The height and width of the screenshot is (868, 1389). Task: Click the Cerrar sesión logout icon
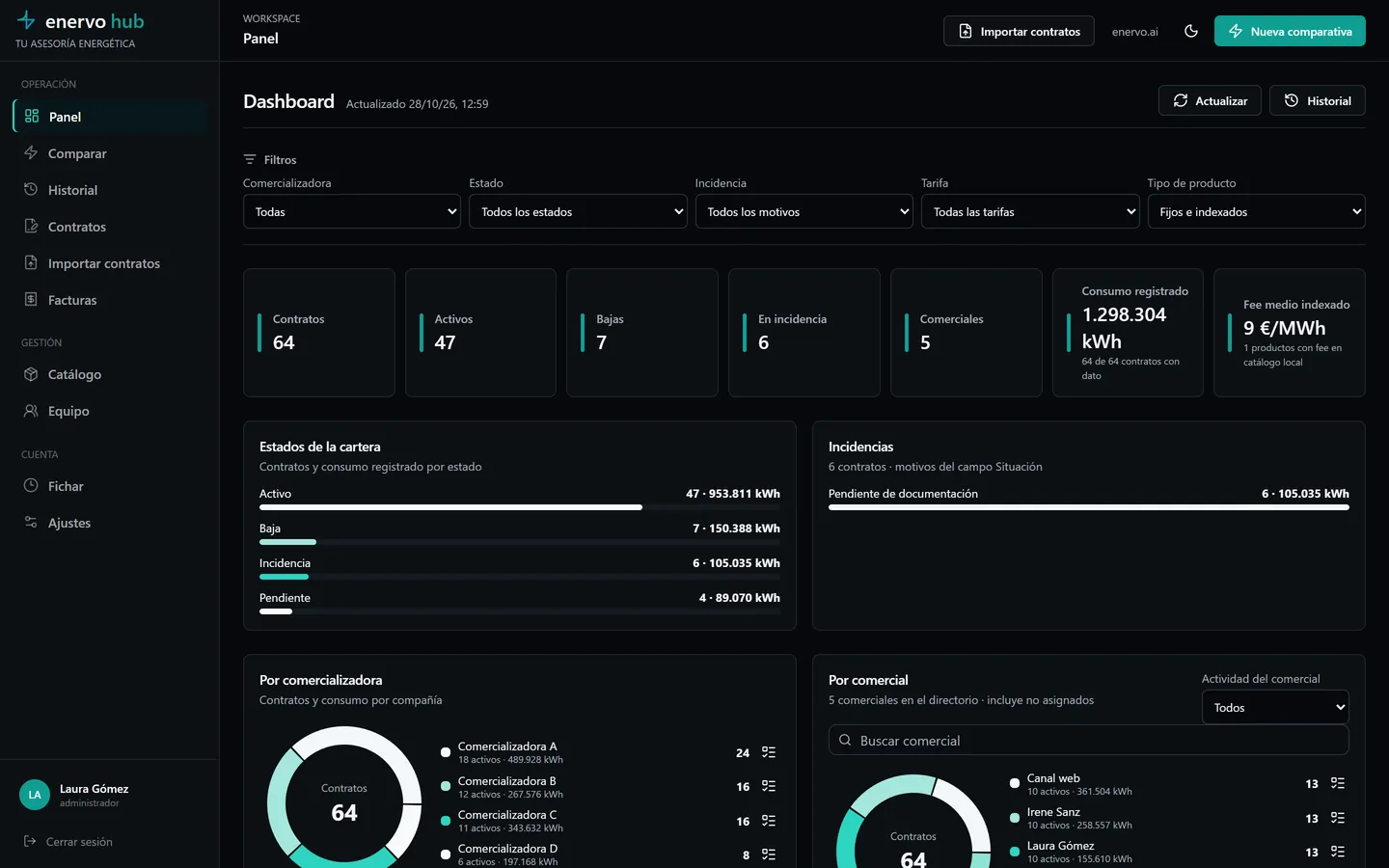tap(30, 841)
